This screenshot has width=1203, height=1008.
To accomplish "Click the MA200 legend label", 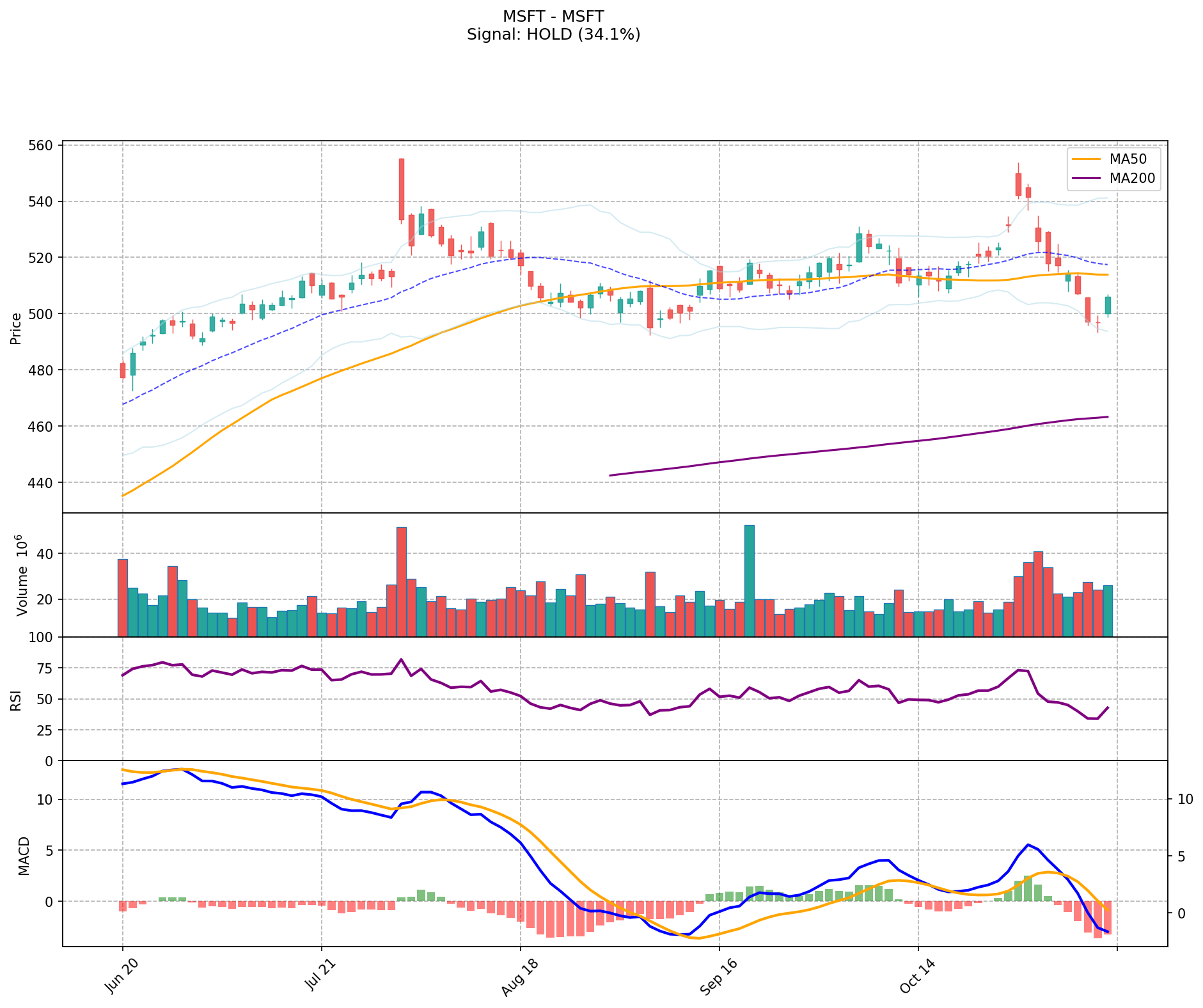I will click(x=1132, y=178).
